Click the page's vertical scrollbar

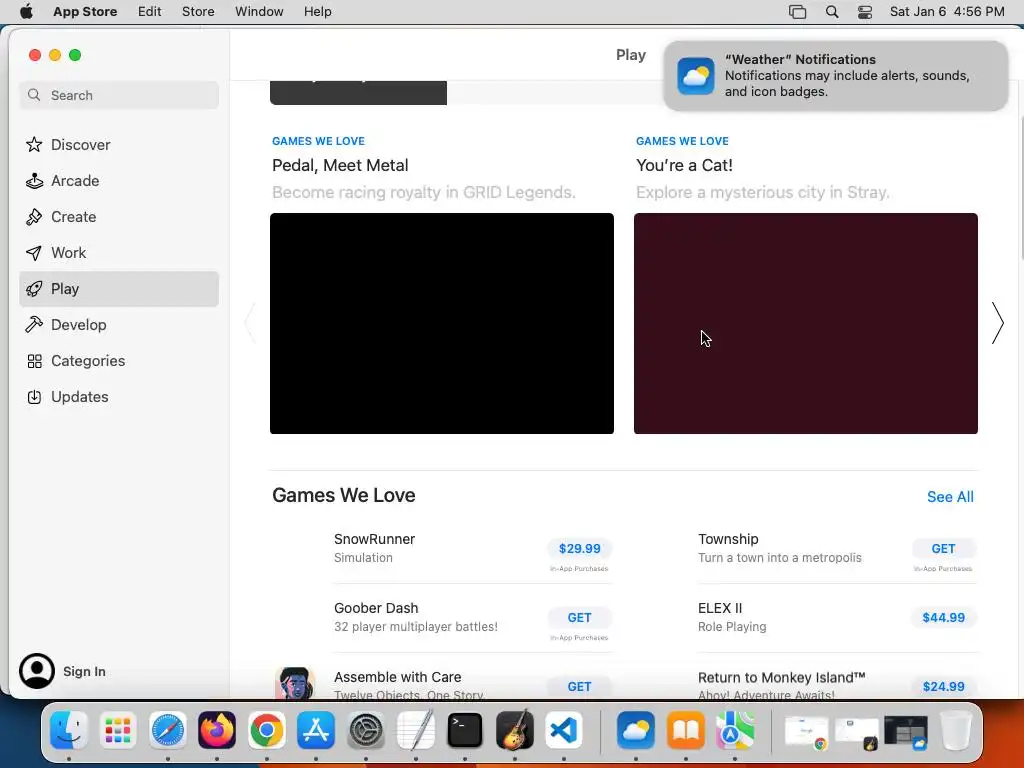1021,189
